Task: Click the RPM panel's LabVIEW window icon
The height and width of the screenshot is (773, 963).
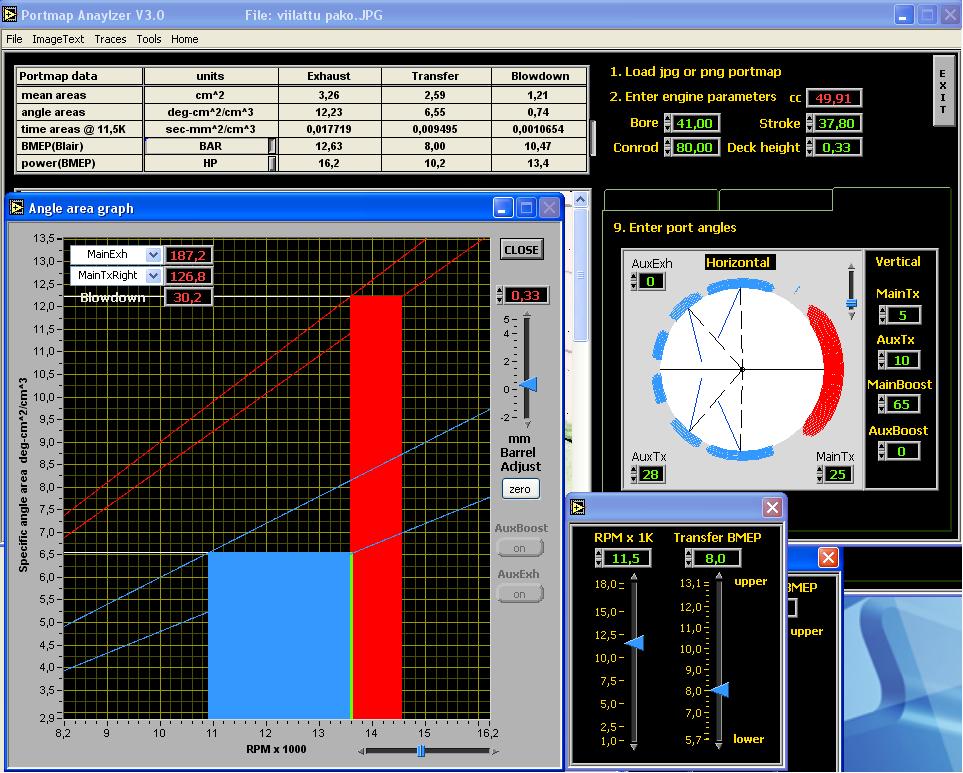Action: coord(579,508)
